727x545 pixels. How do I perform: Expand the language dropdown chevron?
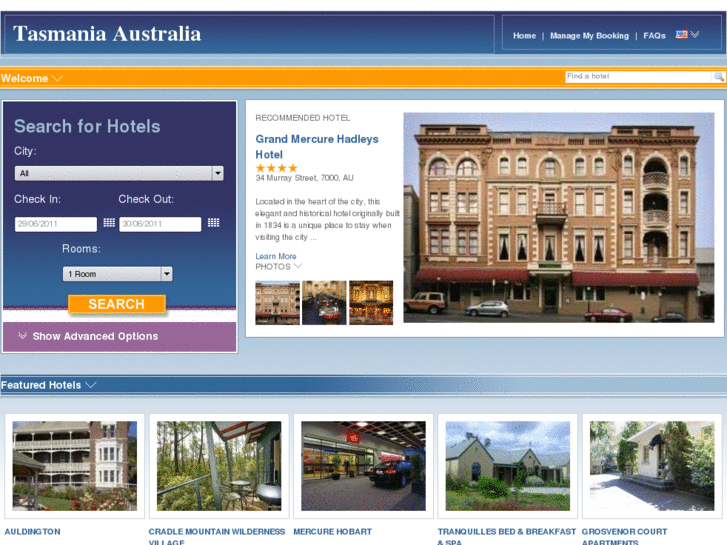pos(695,34)
